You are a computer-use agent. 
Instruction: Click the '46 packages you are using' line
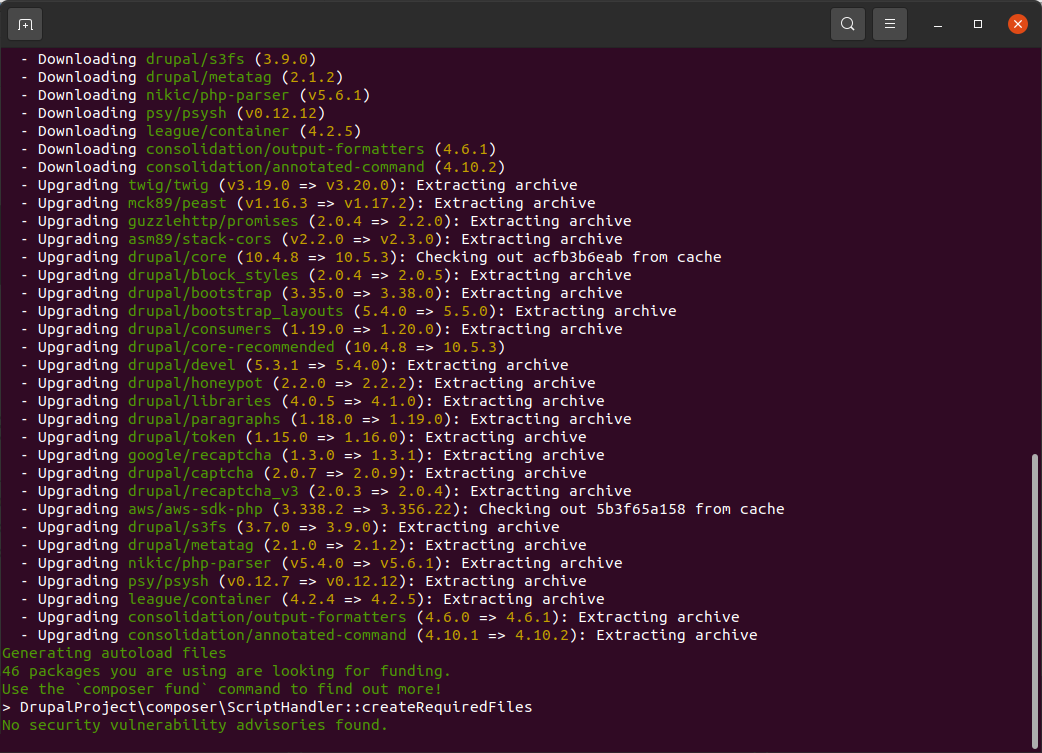click(x=226, y=671)
